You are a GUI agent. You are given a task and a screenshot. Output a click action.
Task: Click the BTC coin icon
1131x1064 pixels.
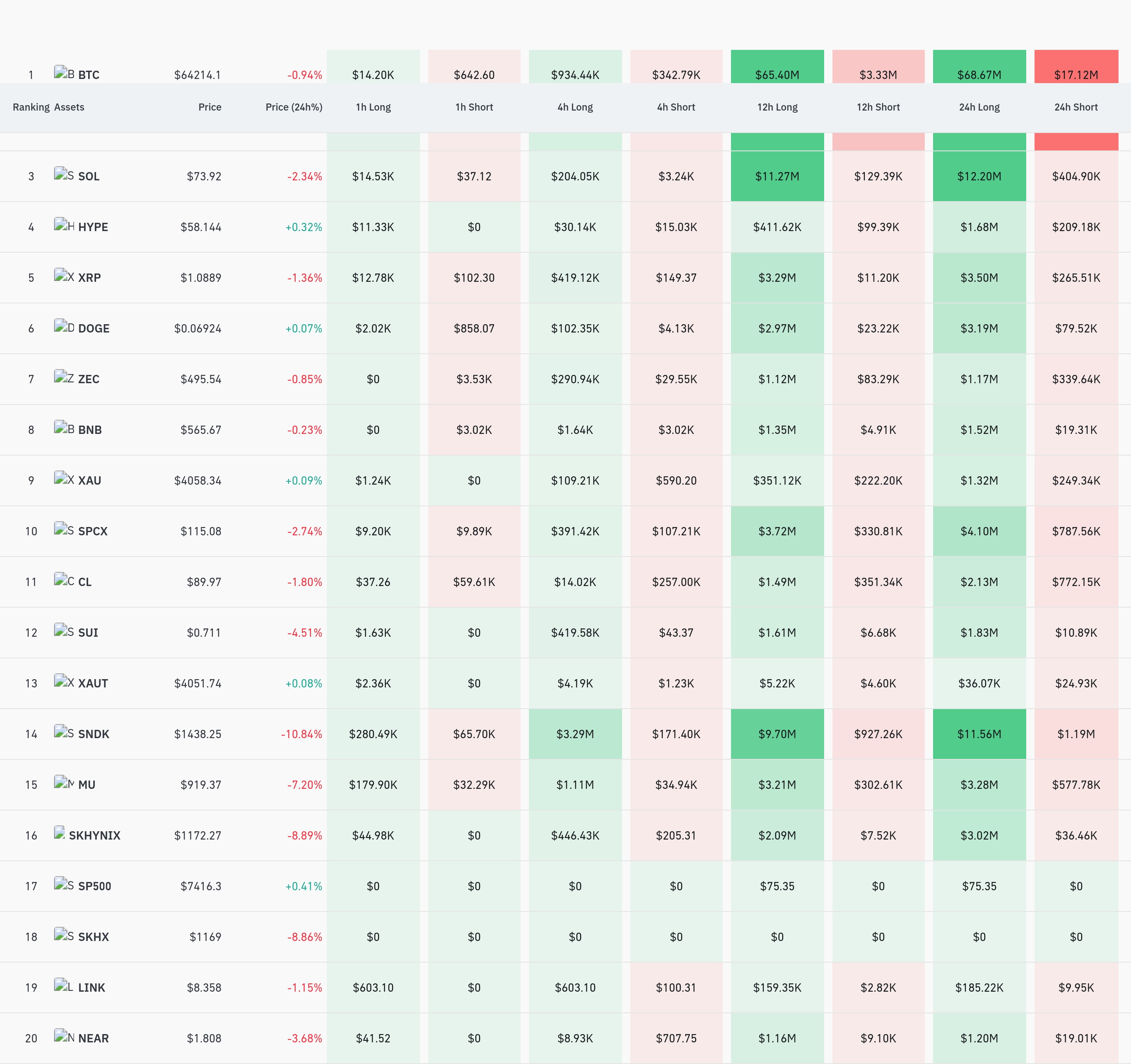tap(64, 72)
